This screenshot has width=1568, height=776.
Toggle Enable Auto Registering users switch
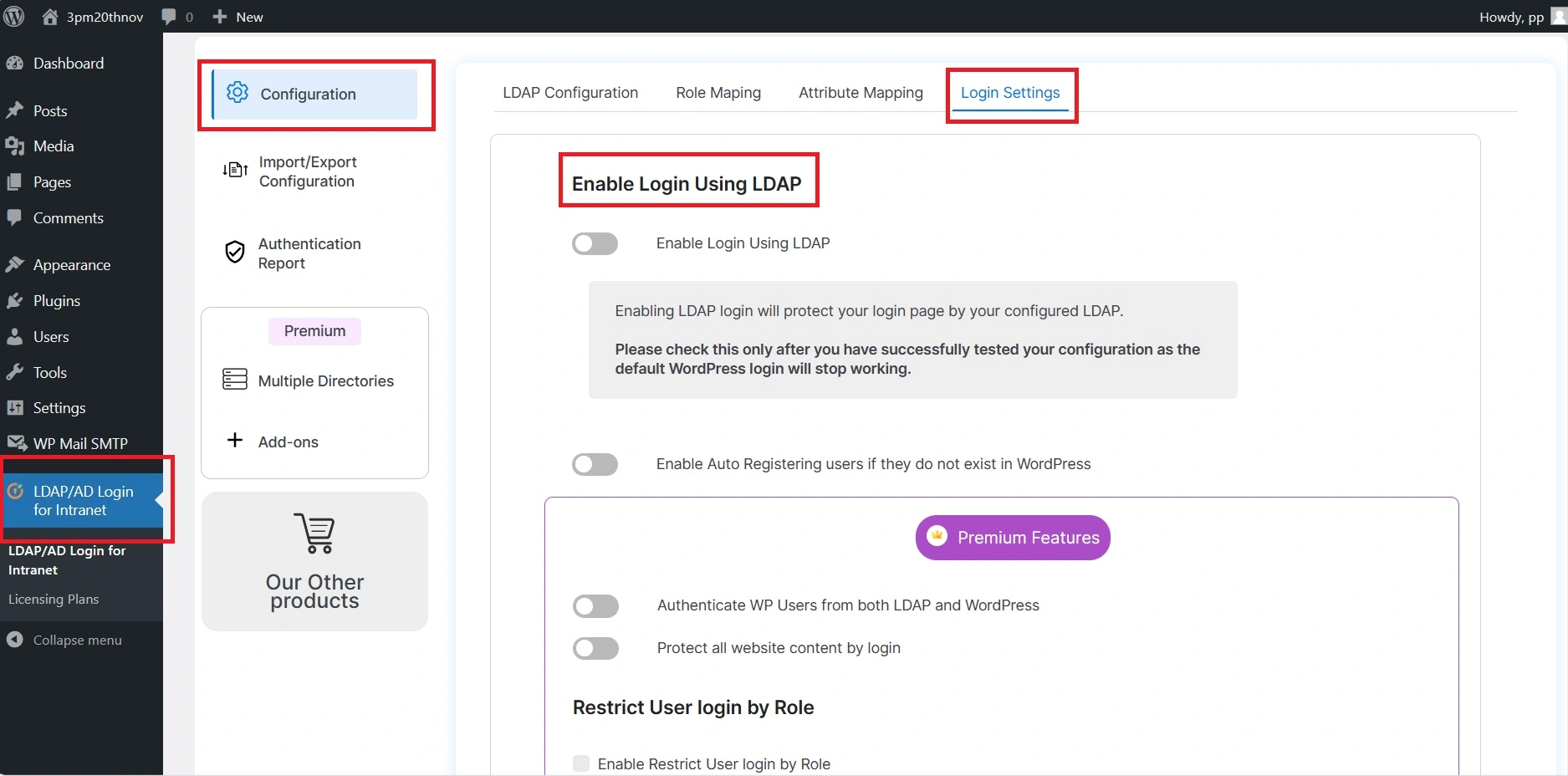pyautogui.click(x=595, y=464)
